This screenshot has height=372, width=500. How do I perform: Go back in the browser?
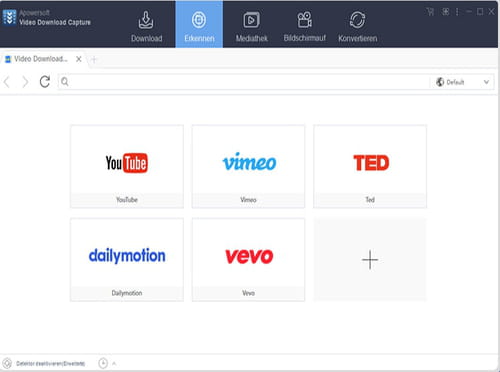tap(7, 82)
